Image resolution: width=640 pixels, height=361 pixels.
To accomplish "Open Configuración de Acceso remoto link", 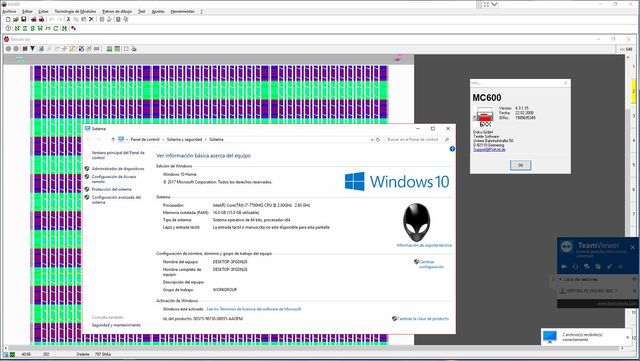I will pyautogui.click(x=114, y=179).
